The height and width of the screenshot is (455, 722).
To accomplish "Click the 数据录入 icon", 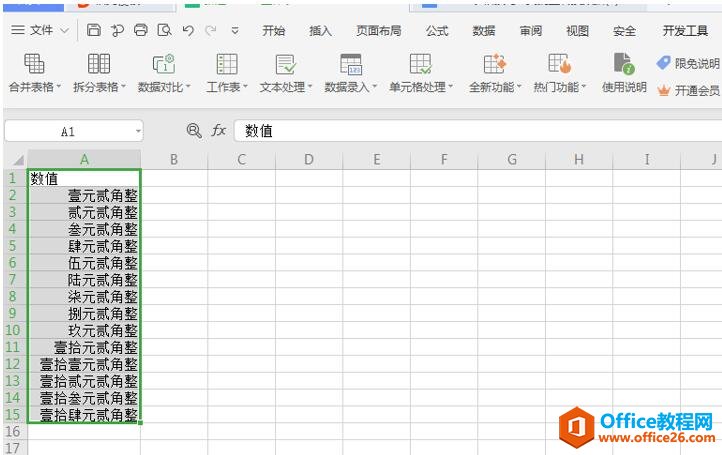I will pyautogui.click(x=351, y=64).
